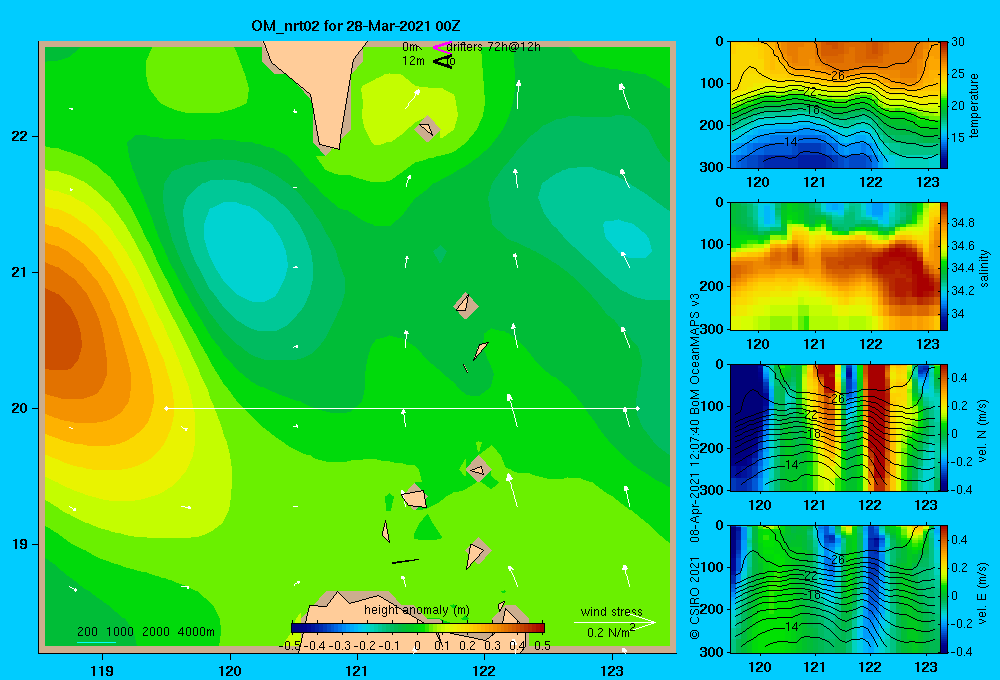Click the '4000m' bathymetry legend value
Image resolution: width=1000 pixels, height=680 pixels.
point(196,632)
